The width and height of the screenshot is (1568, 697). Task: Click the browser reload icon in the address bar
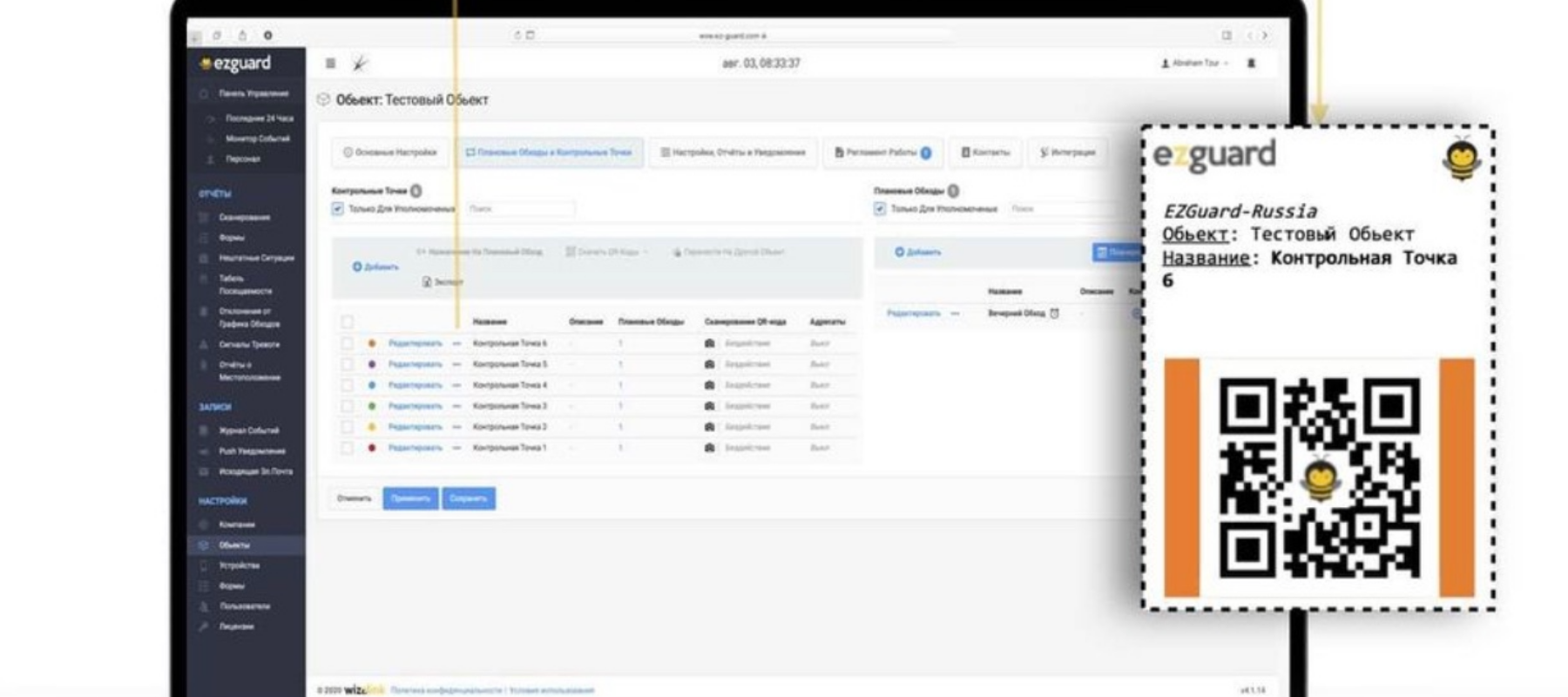point(517,36)
